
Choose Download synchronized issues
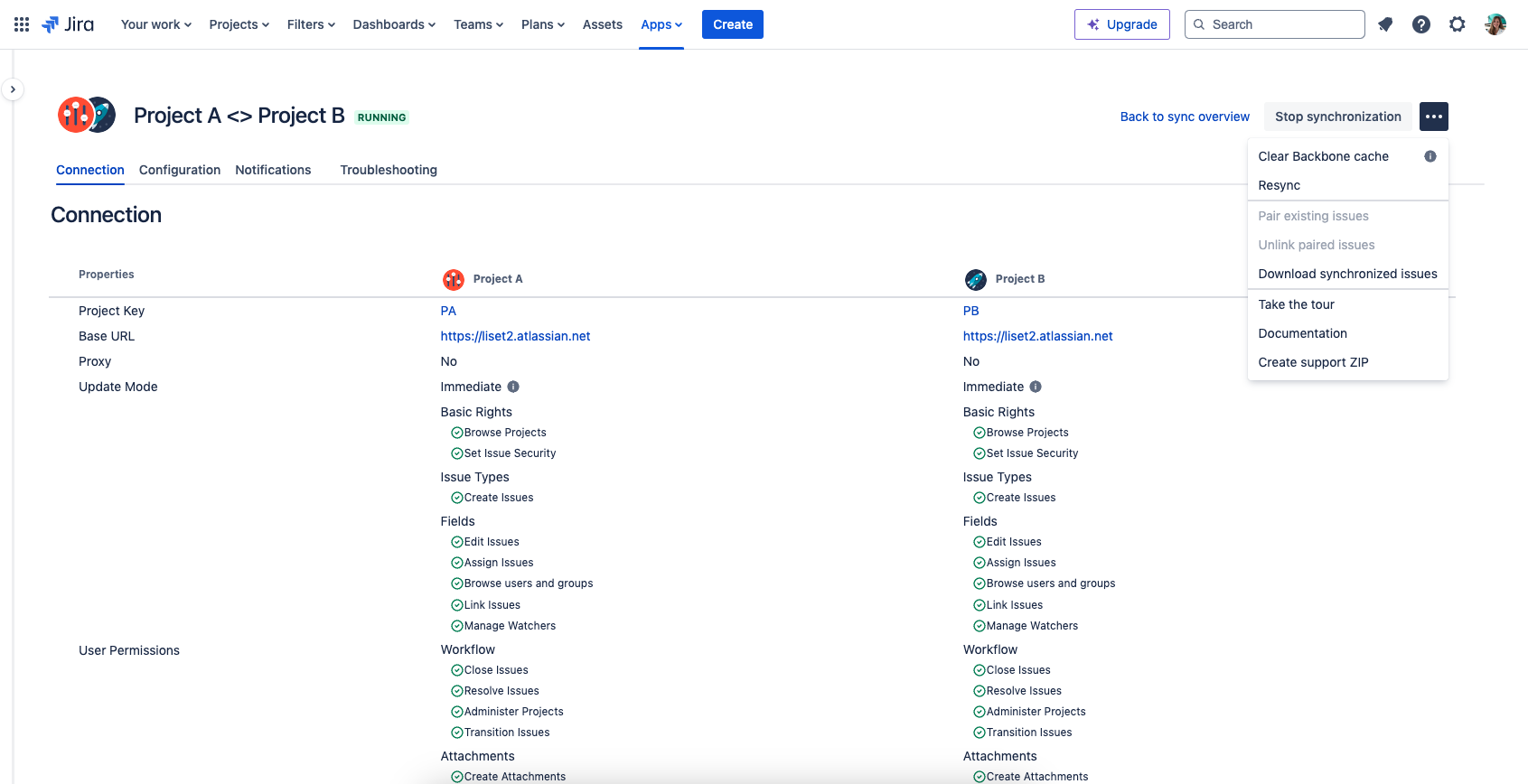(x=1347, y=274)
